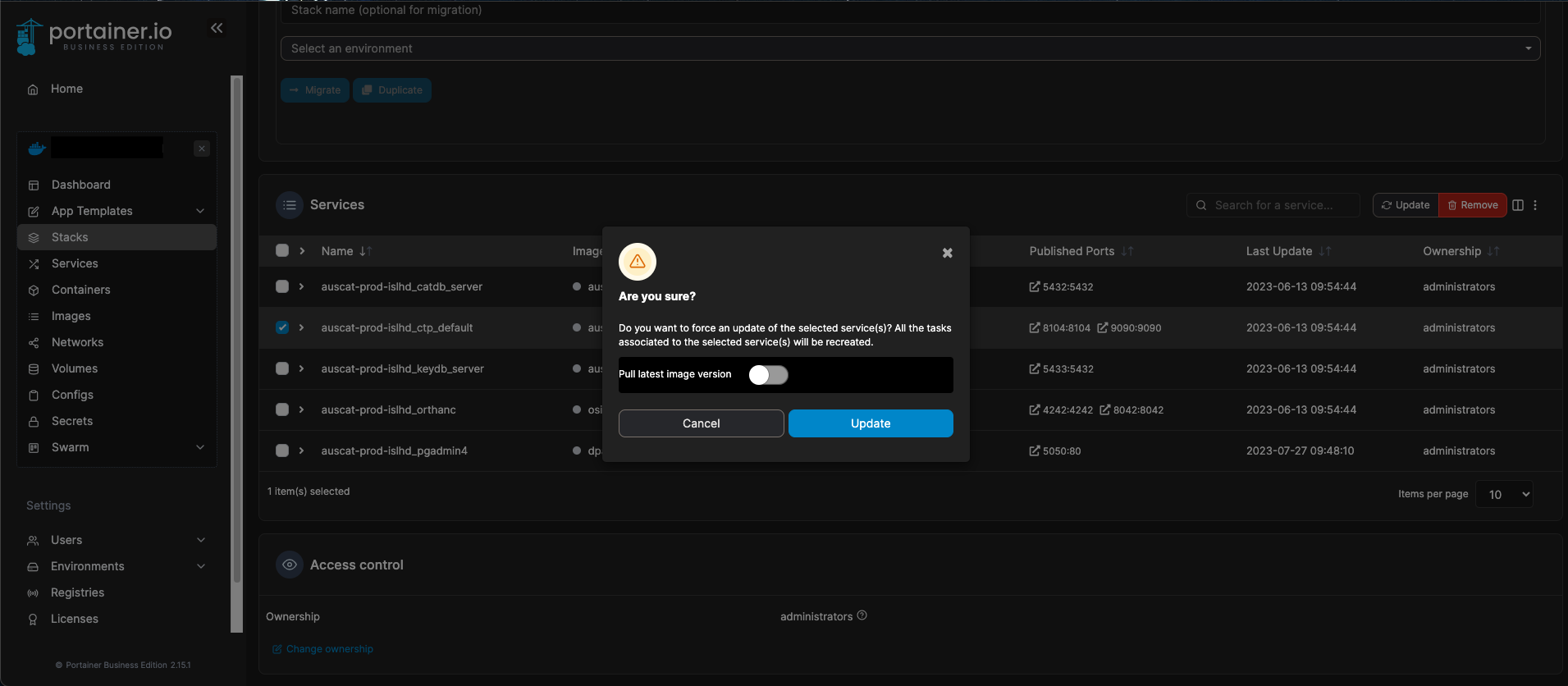Navigate to Containers
The height and width of the screenshot is (686, 1568).
[80, 290]
